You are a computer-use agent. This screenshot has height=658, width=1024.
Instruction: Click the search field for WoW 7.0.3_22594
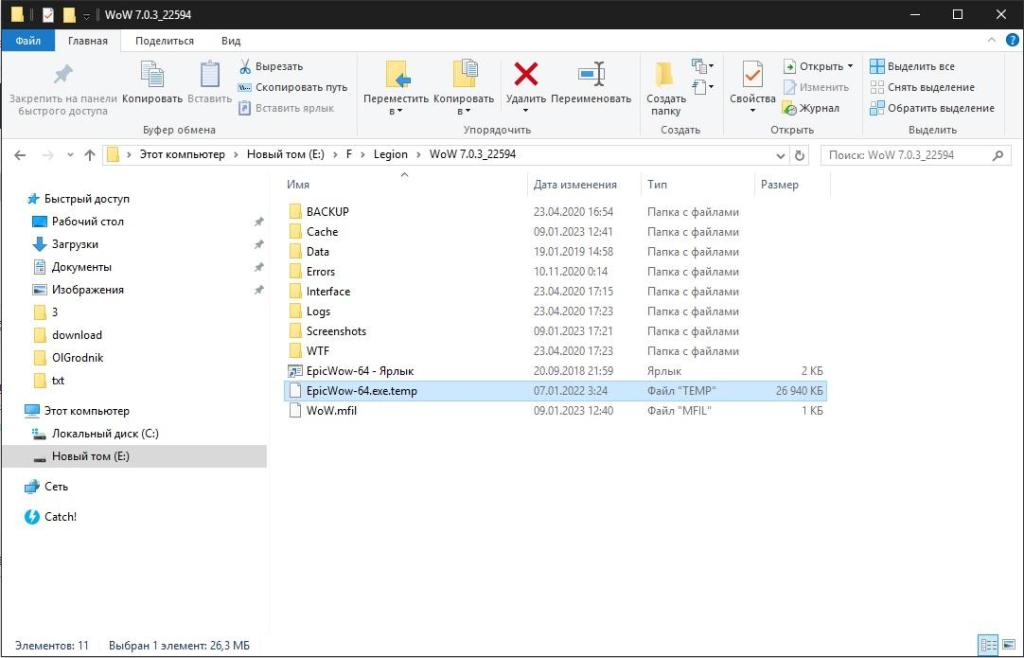click(x=905, y=155)
